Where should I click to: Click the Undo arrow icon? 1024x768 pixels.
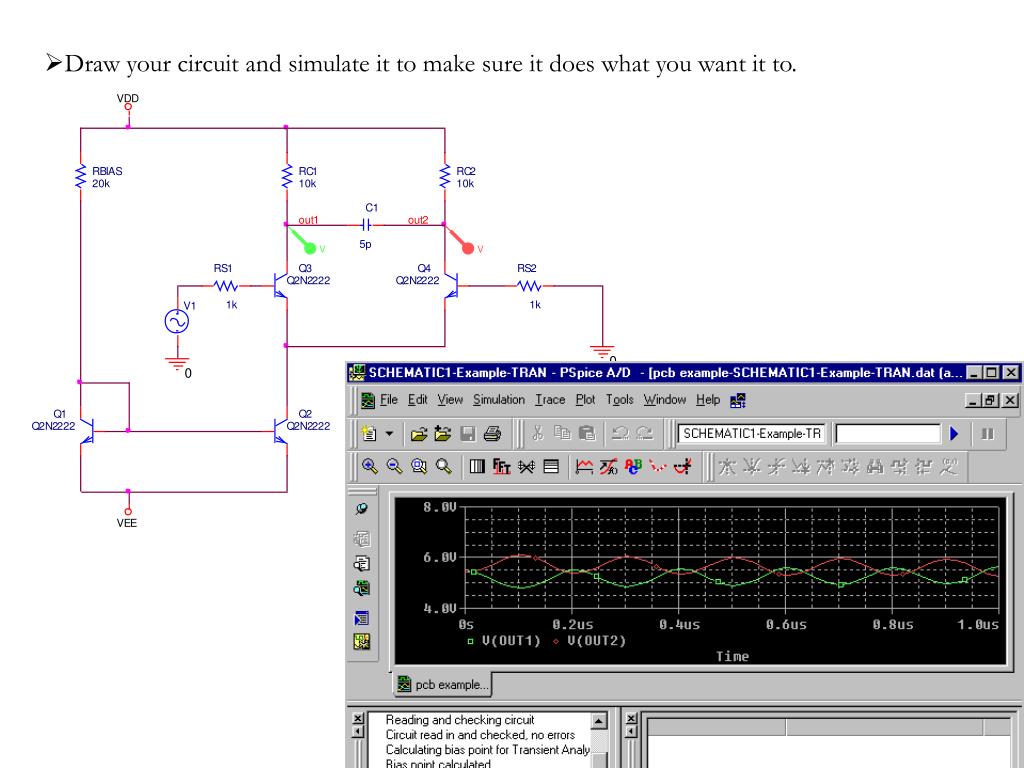pos(620,433)
